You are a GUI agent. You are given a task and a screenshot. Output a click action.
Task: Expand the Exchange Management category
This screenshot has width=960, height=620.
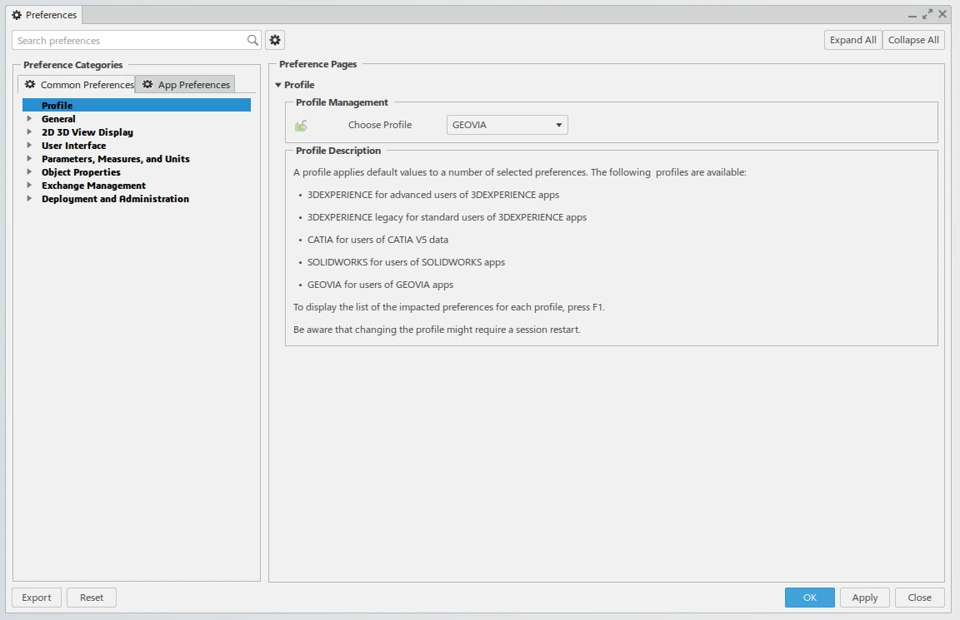[30, 185]
